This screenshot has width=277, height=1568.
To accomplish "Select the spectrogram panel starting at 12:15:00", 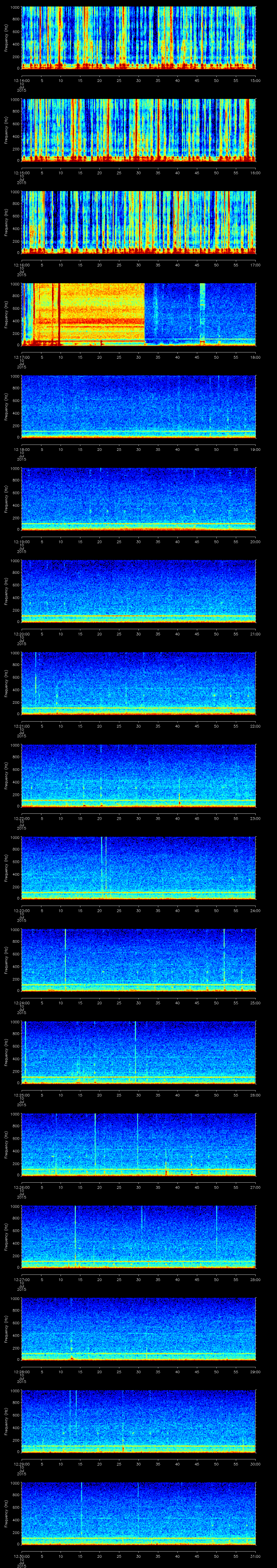I will (x=139, y=130).
